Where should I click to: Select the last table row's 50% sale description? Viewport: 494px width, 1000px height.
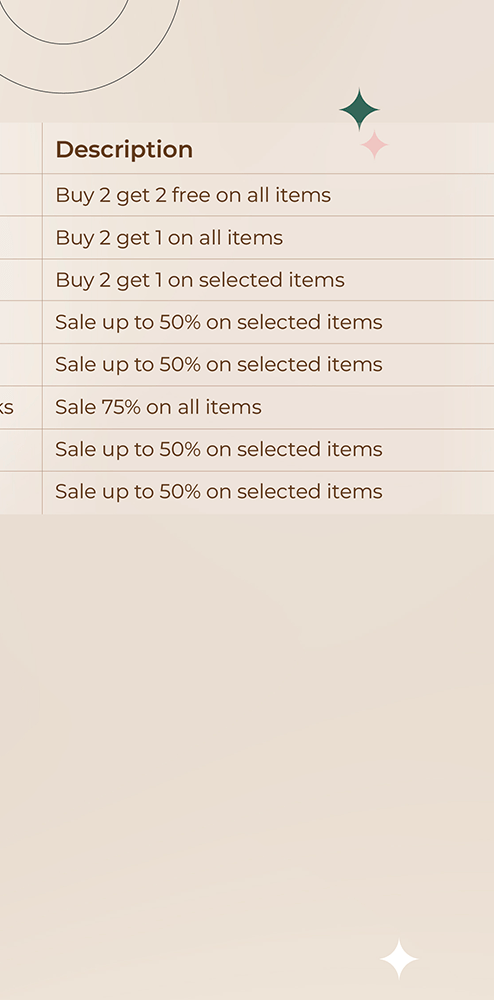tap(219, 491)
